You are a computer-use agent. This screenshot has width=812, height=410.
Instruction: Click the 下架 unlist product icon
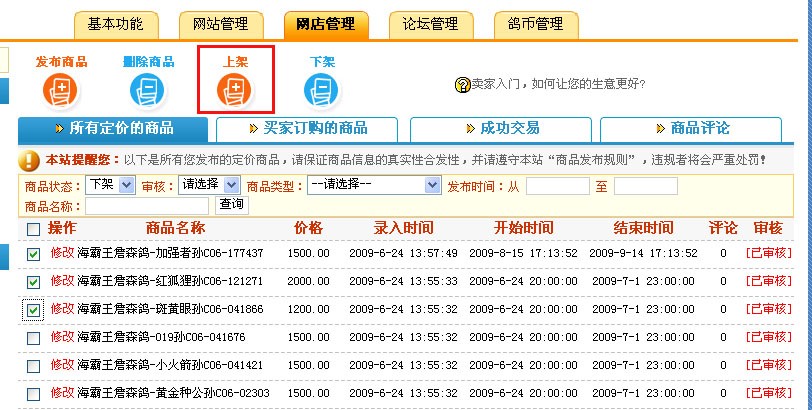(x=322, y=92)
